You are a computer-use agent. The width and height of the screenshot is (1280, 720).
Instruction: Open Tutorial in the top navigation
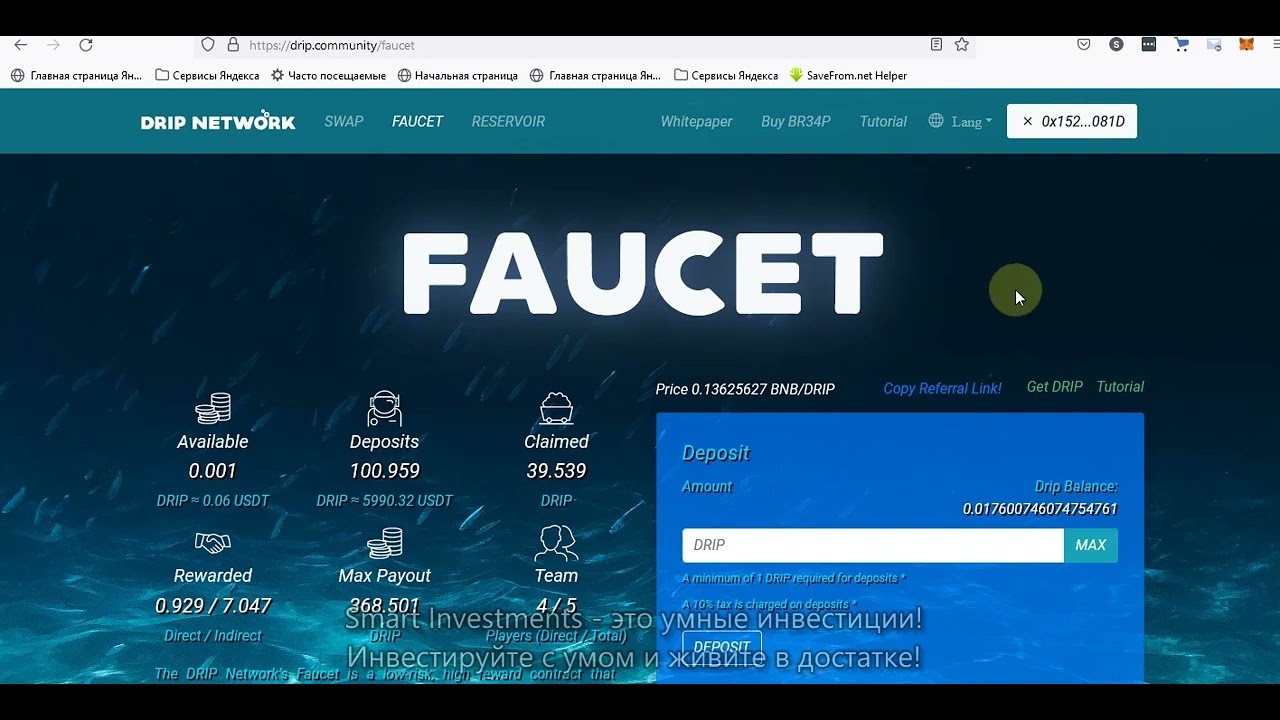(x=883, y=121)
